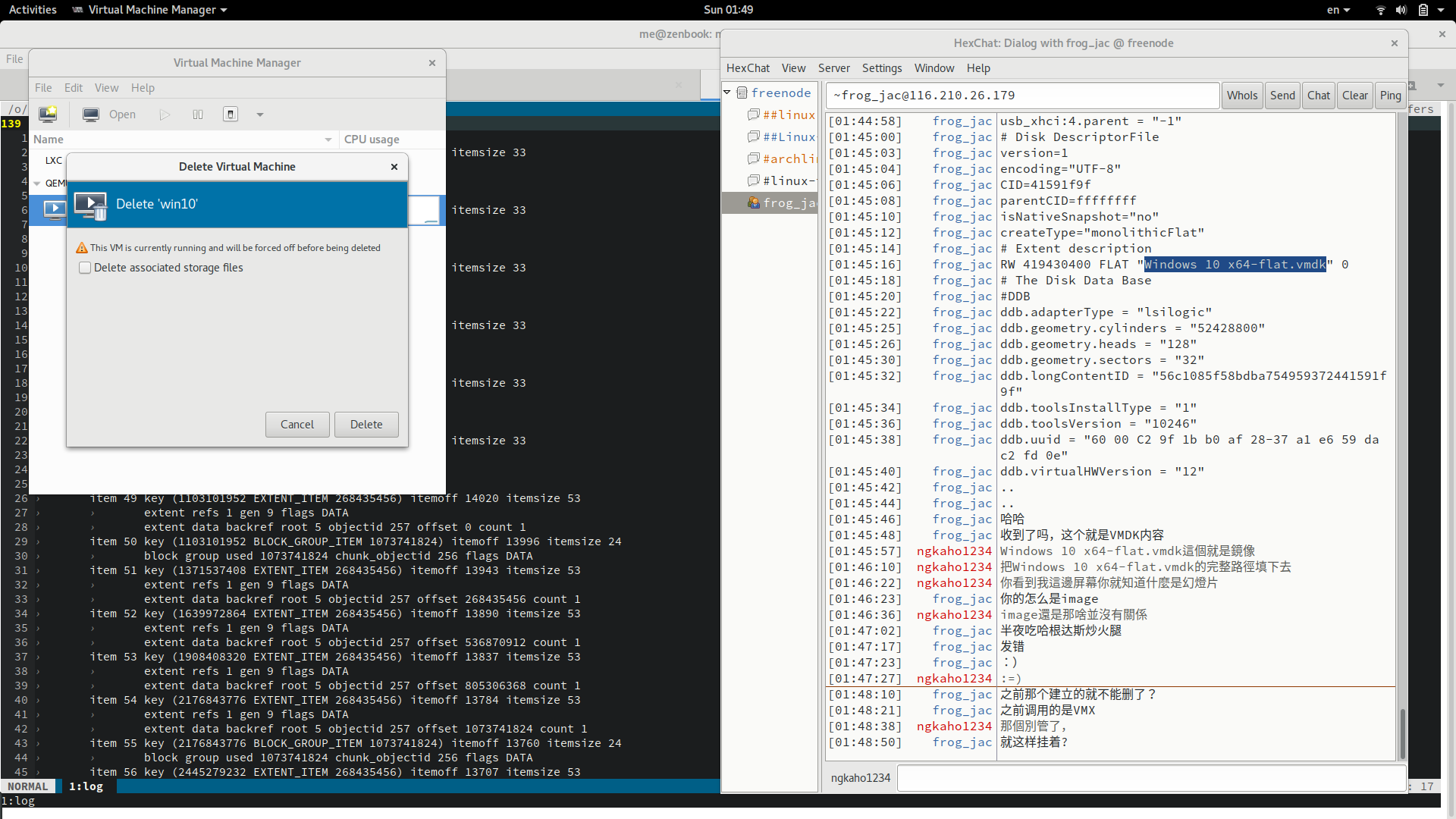Click the freenode server icon

coord(742,93)
